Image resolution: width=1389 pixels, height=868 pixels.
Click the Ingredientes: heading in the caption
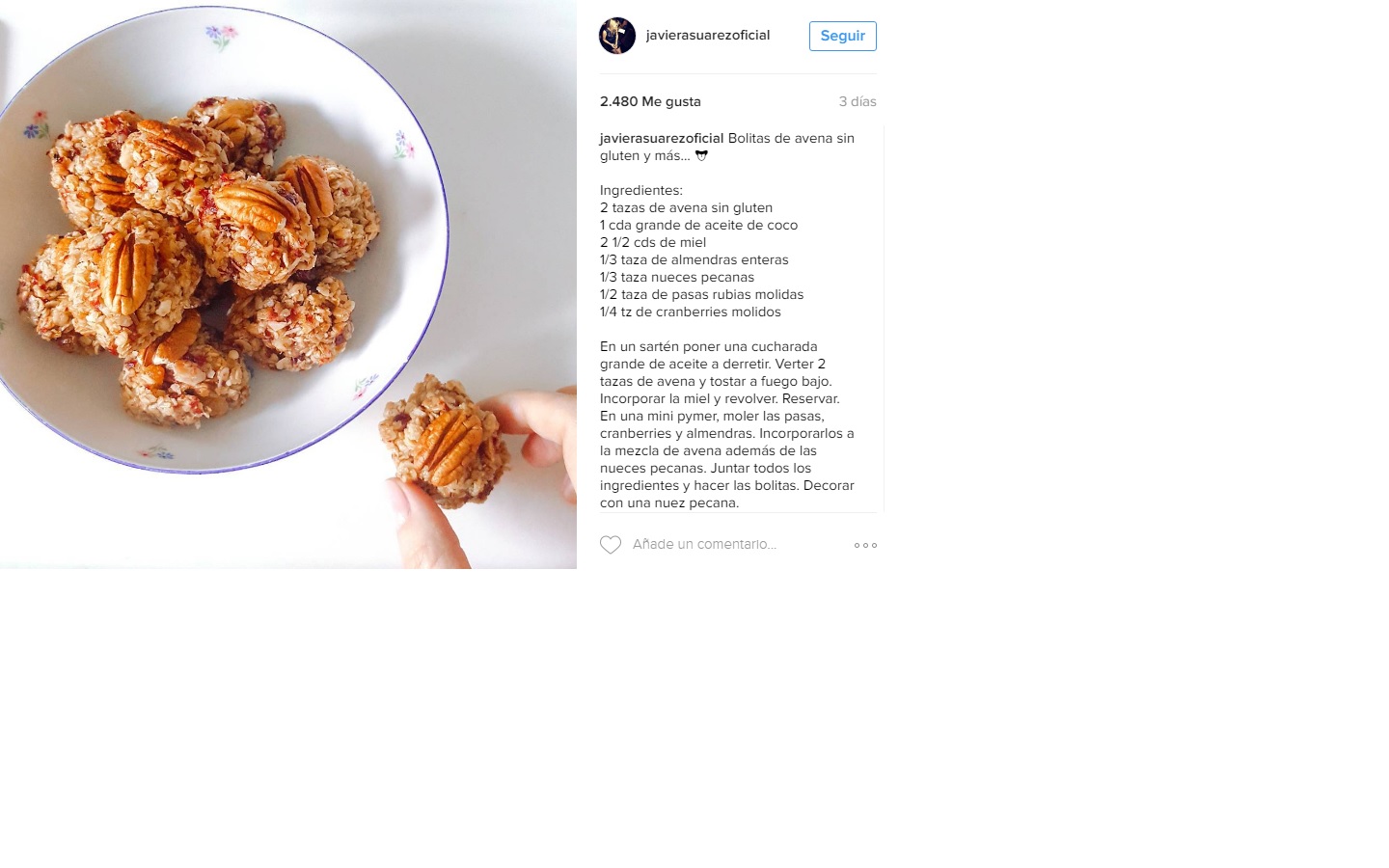click(641, 190)
